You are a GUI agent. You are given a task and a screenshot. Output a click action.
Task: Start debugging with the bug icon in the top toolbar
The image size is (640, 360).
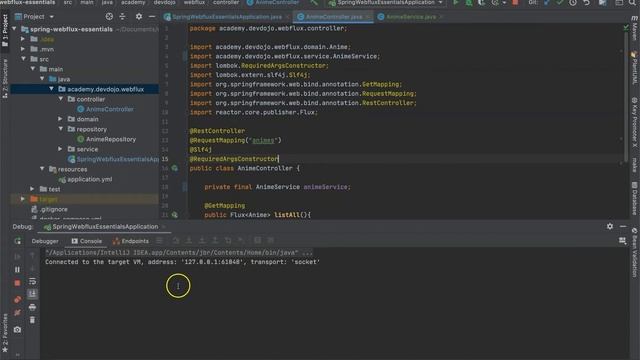tap(469, 2)
